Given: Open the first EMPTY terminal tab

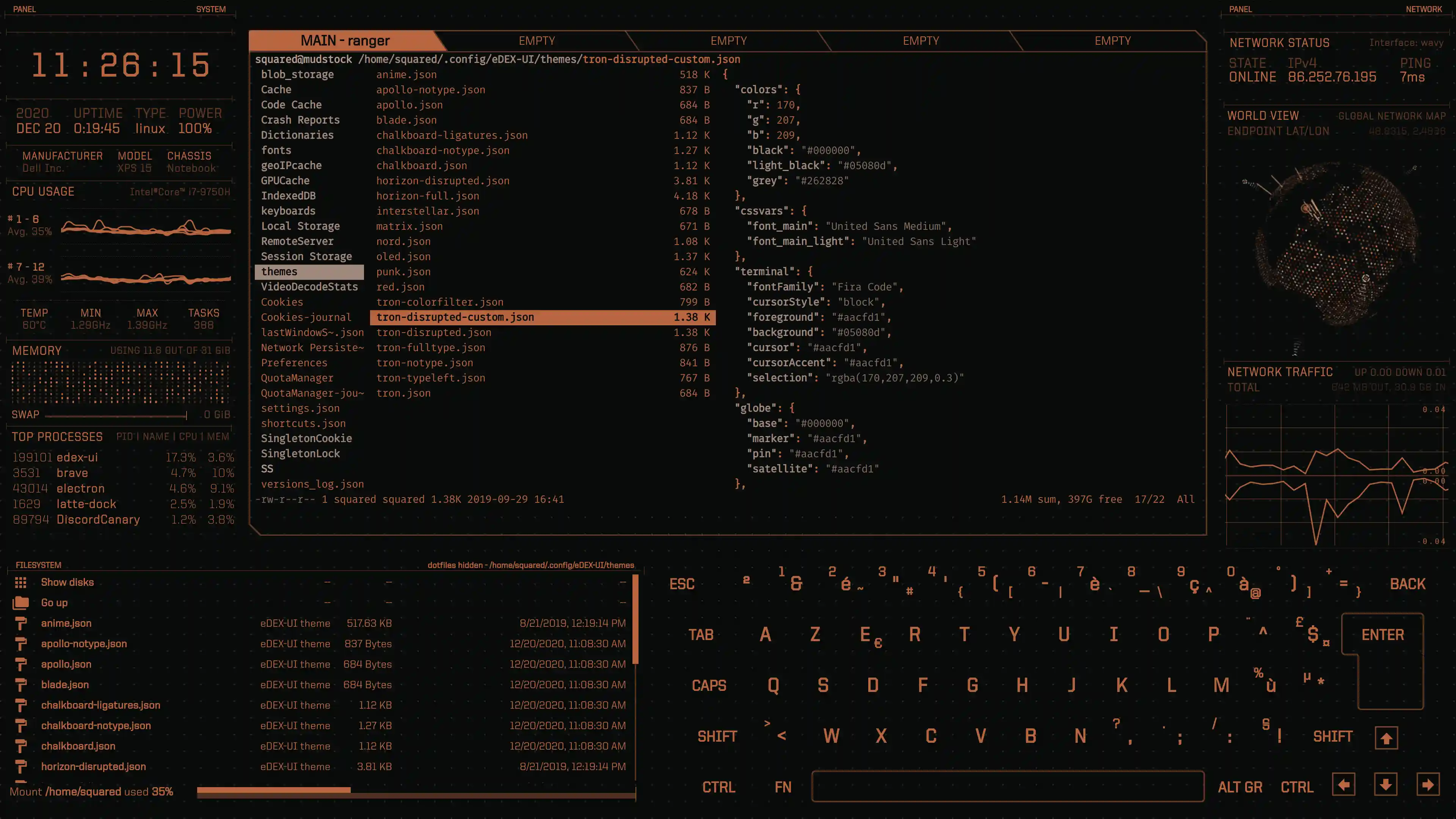Looking at the screenshot, I should (x=537, y=40).
